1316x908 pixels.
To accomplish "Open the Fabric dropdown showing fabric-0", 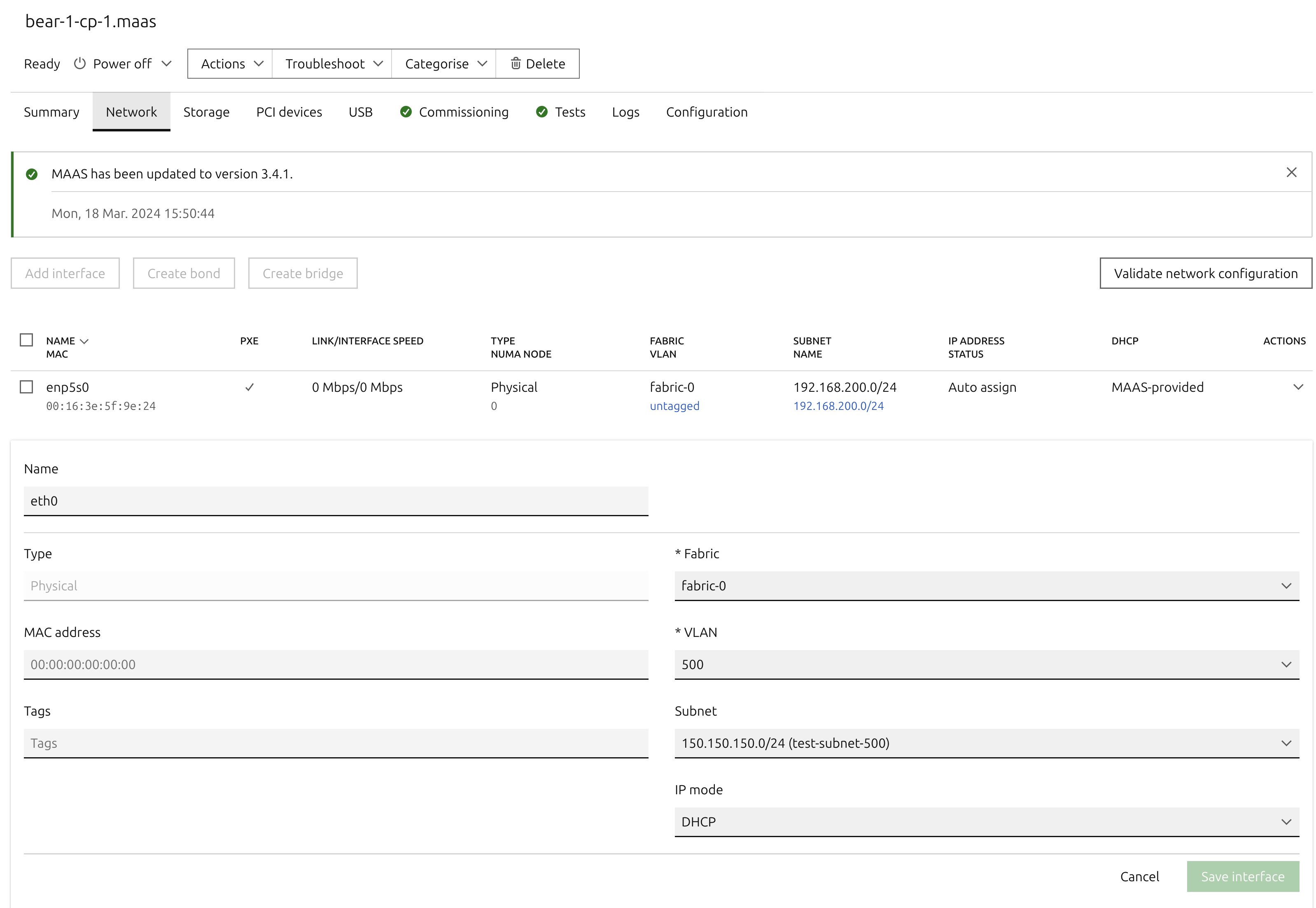I will click(x=986, y=586).
